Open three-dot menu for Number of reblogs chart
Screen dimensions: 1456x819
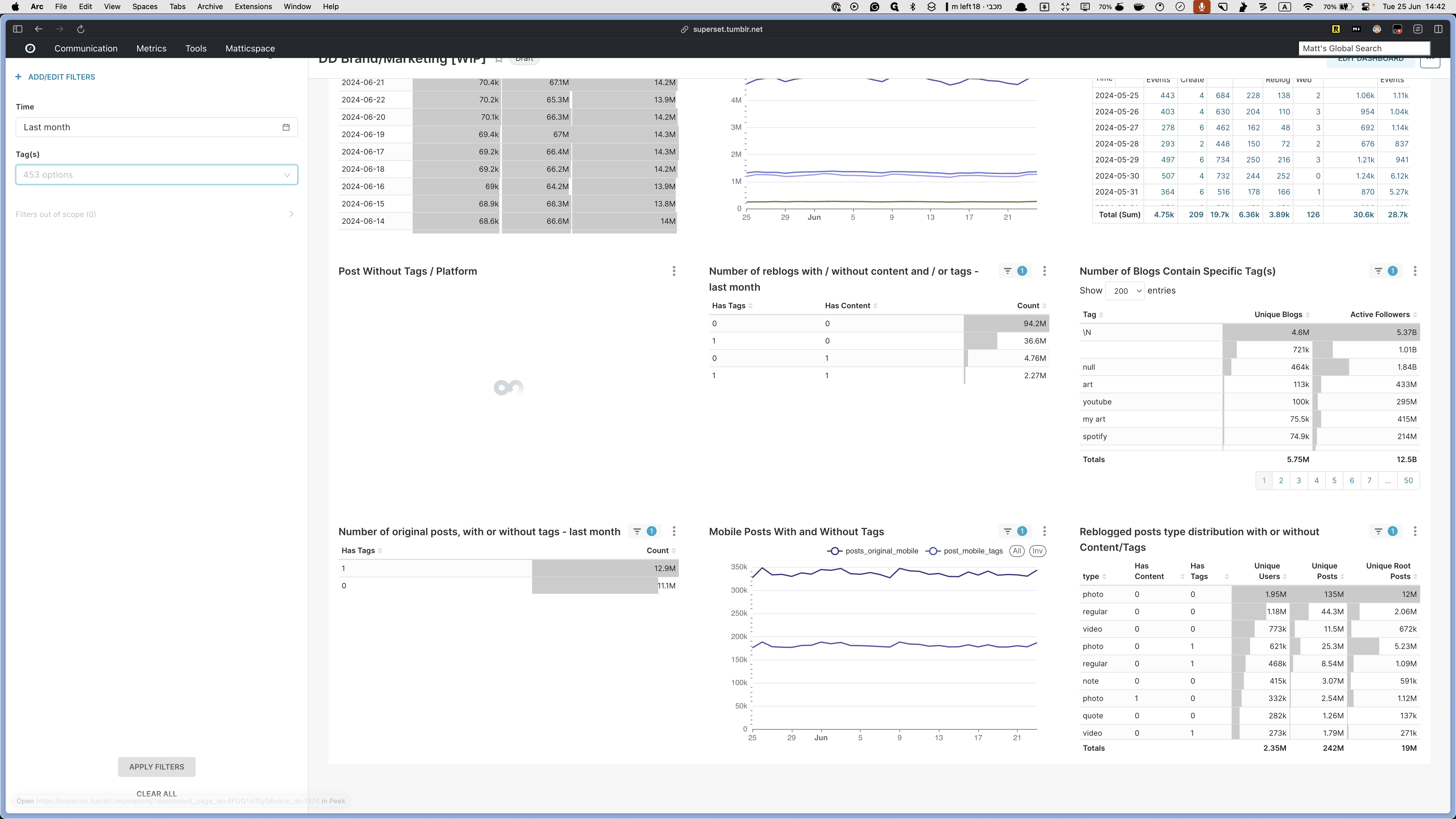(x=1045, y=271)
